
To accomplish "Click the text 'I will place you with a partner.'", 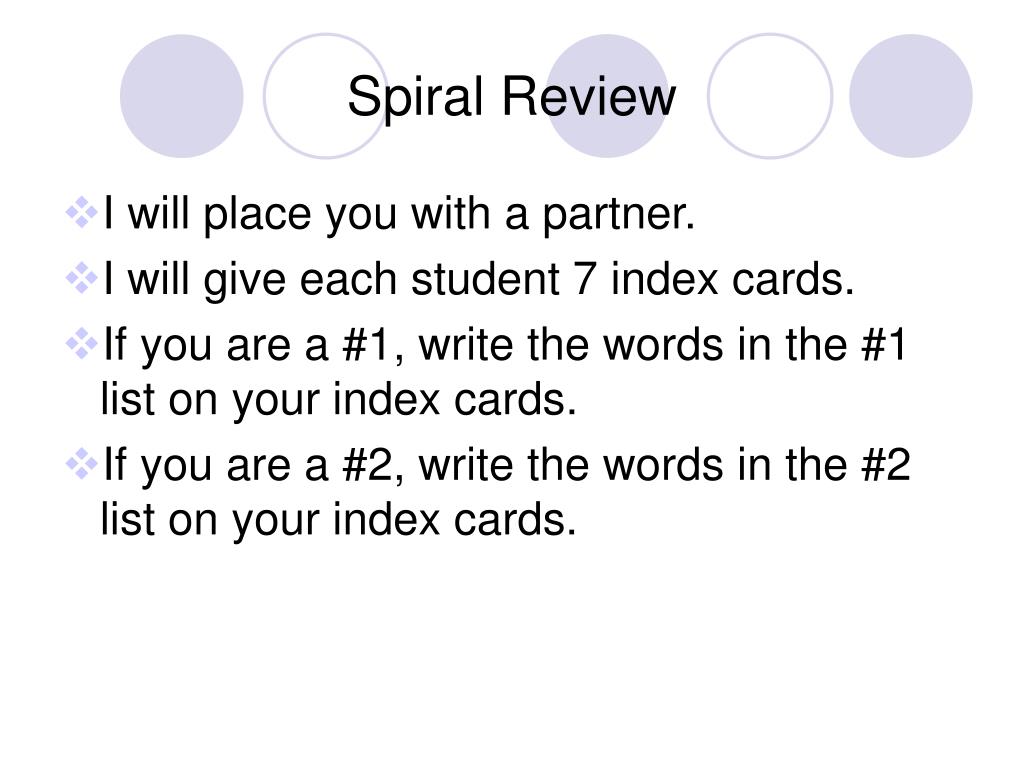I will (x=398, y=214).
